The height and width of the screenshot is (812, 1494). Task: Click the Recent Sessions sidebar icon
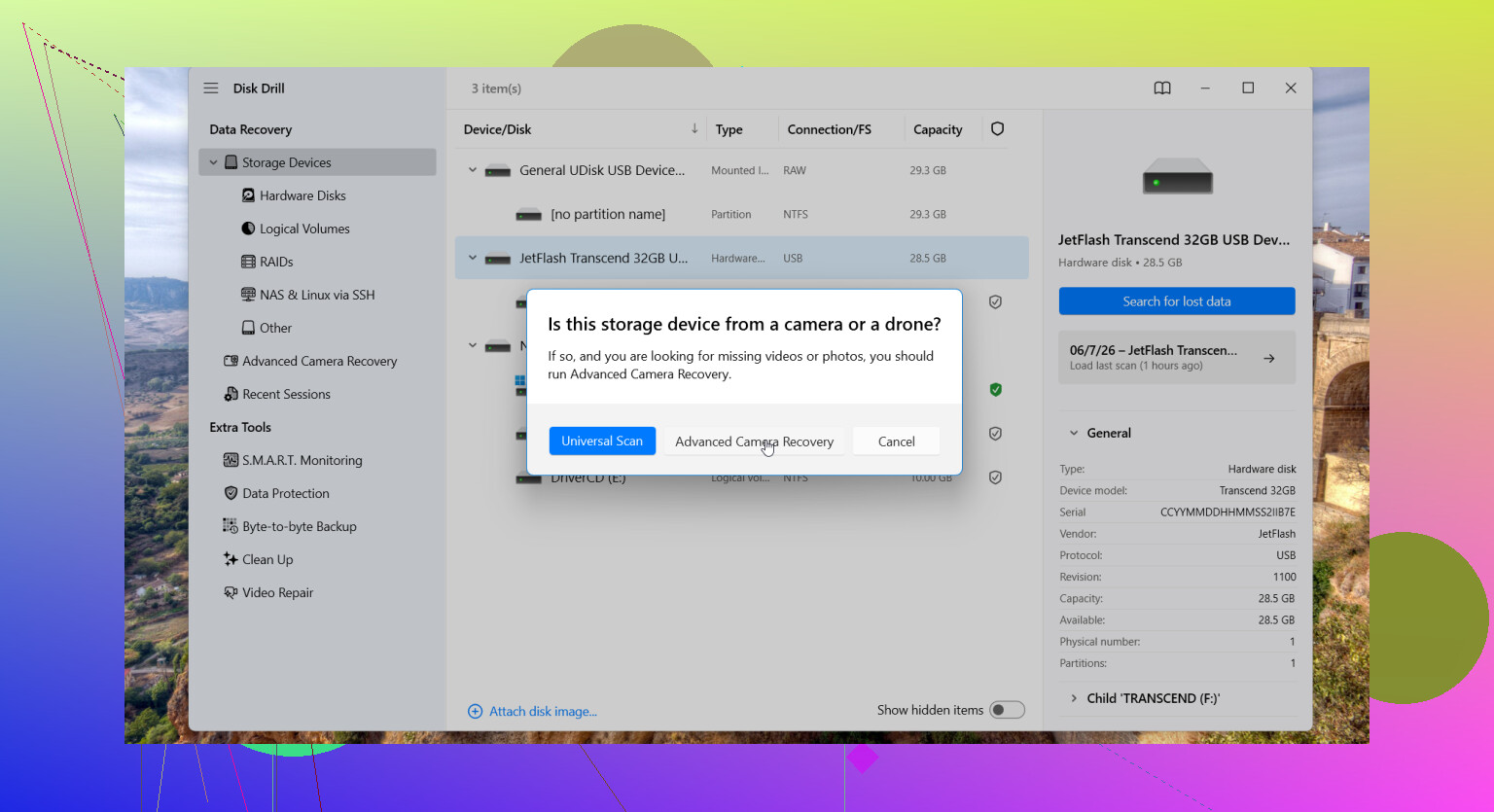pos(231,394)
